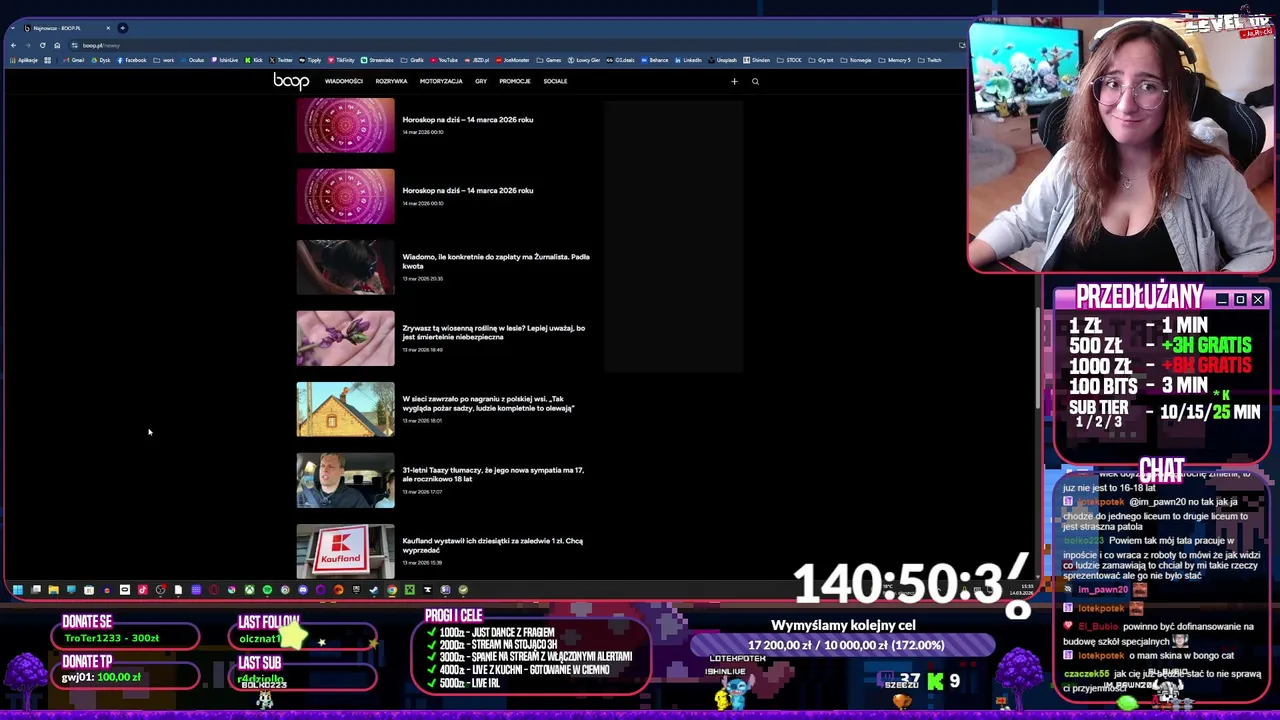1280x720 pixels.
Task: Open Minecraft from the taskbar
Action: (x=409, y=590)
